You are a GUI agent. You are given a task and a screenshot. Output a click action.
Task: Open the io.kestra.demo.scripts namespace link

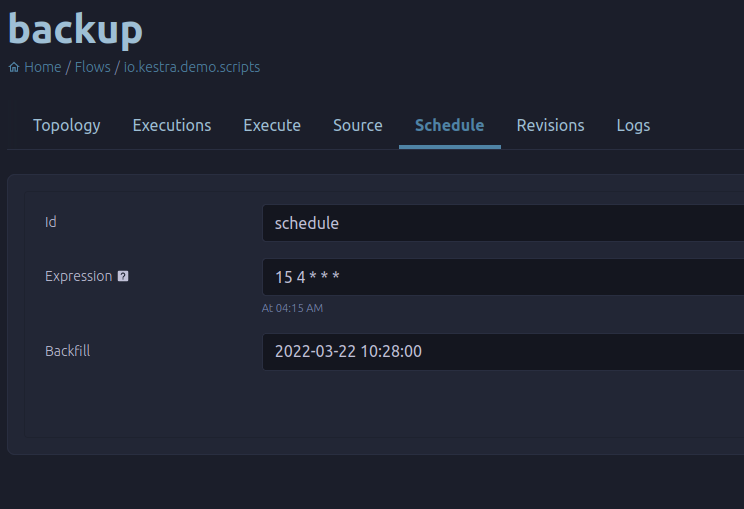[192, 67]
